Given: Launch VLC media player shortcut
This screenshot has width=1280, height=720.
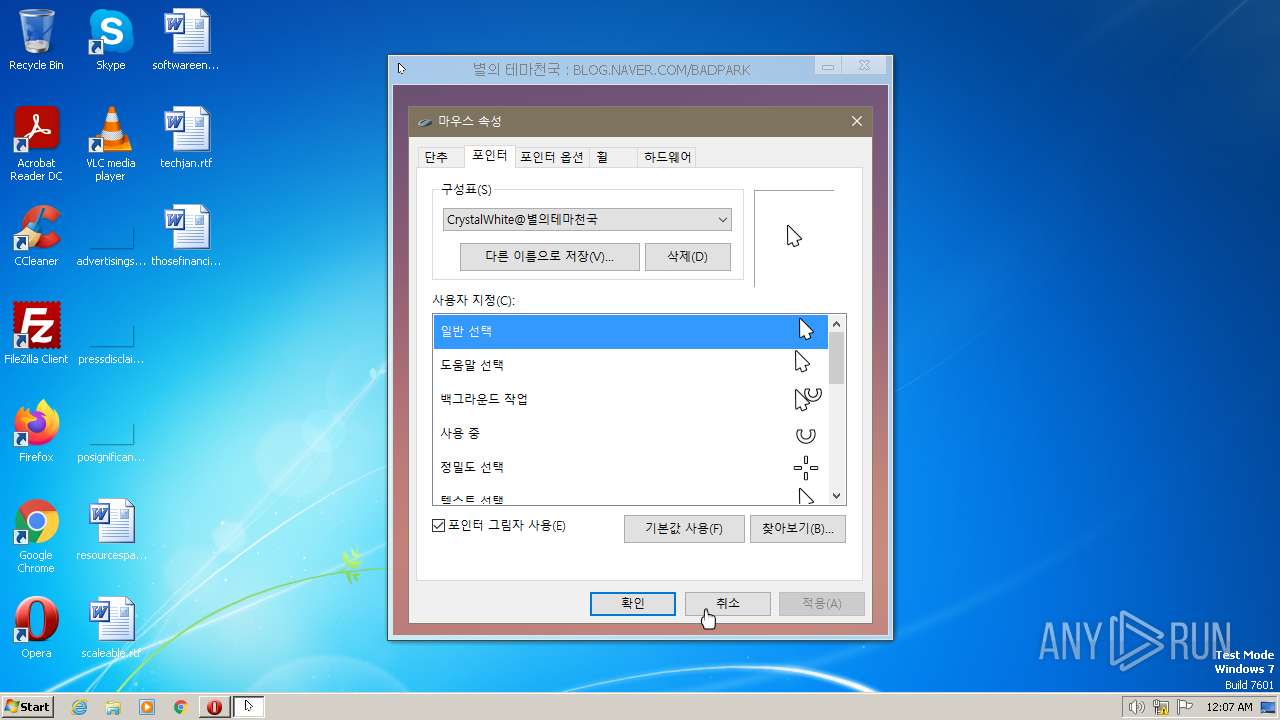Looking at the screenshot, I should pyautogui.click(x=110, y=144).
